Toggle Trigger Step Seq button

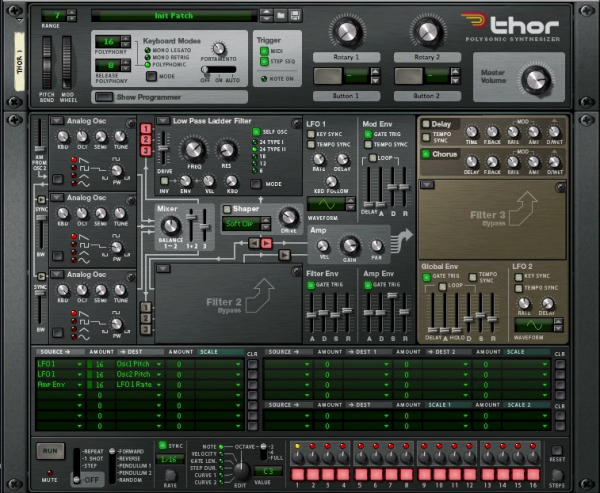tap(264, 61)
